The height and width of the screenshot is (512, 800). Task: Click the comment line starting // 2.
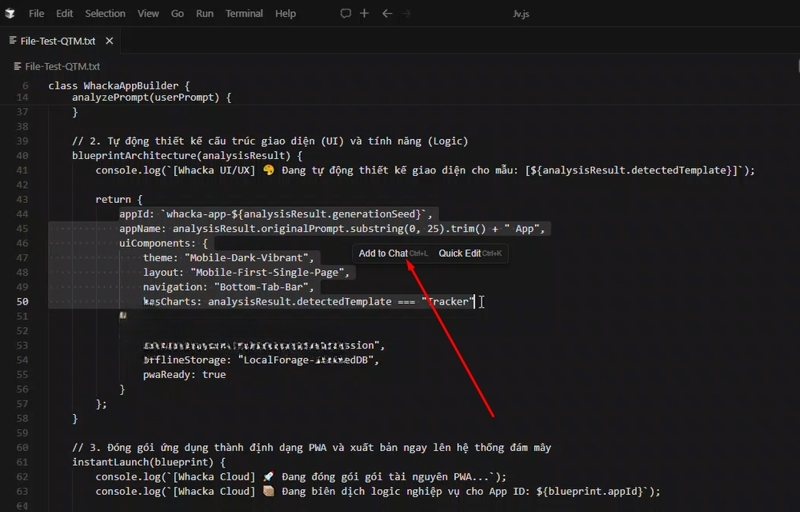pyautogui.click(x=270, y=141)
